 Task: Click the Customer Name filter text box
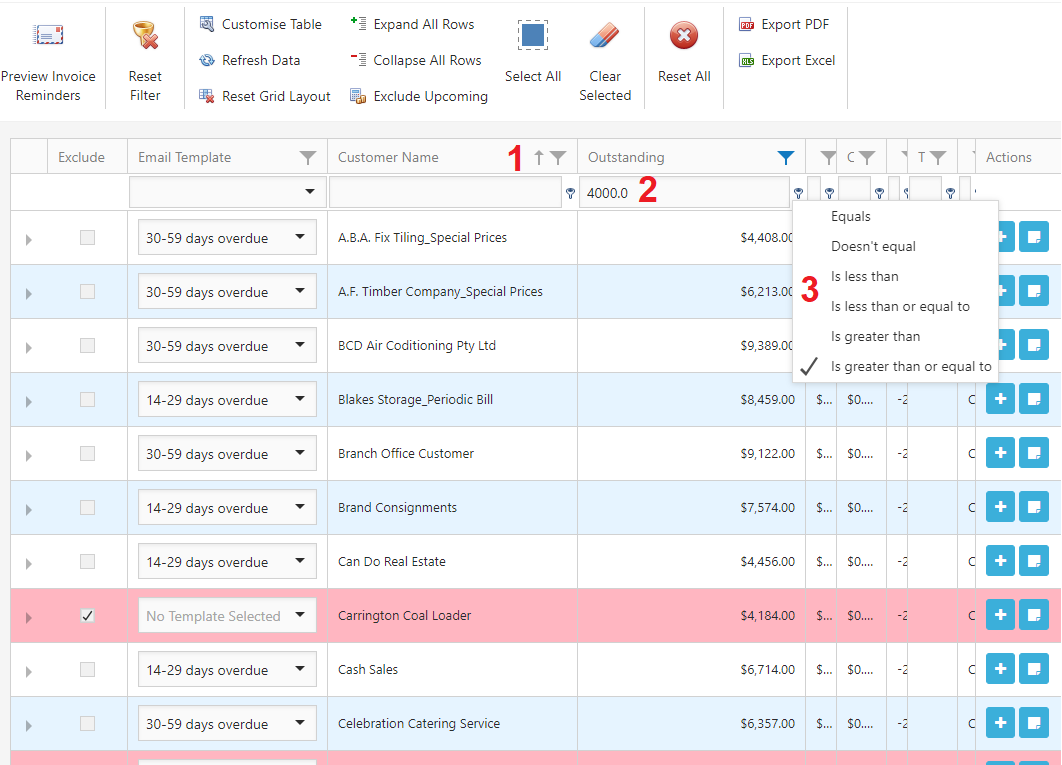[x=445, y=192]
